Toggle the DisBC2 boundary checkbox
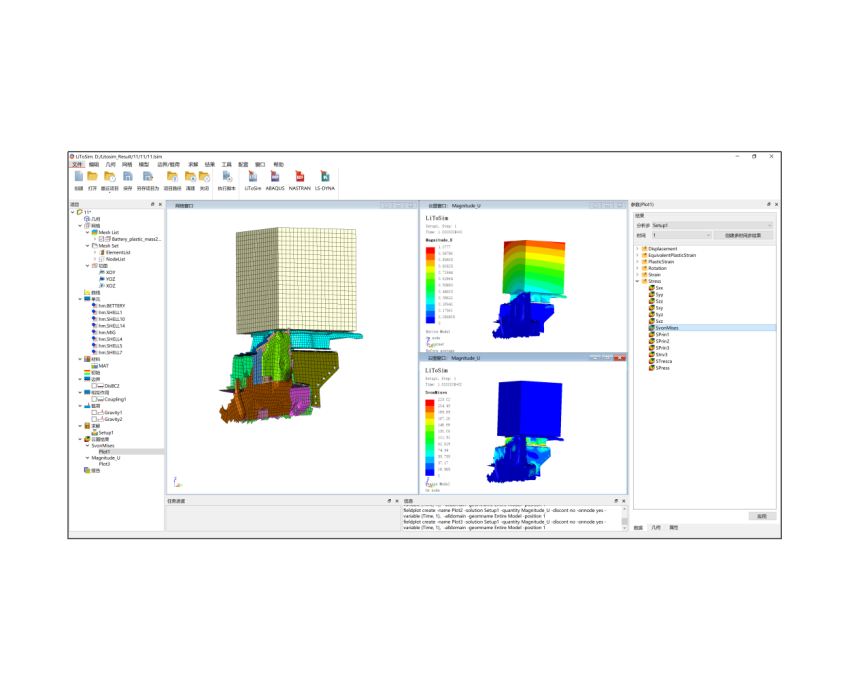 (x=94, y=386)
